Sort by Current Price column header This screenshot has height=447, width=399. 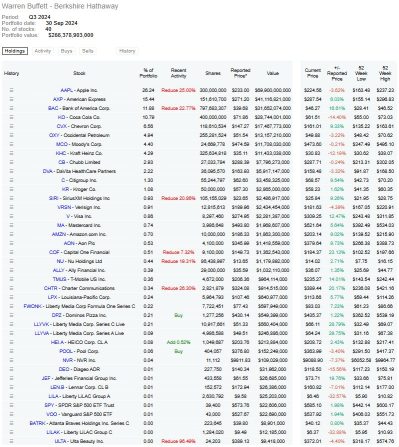tap(313, 73)
